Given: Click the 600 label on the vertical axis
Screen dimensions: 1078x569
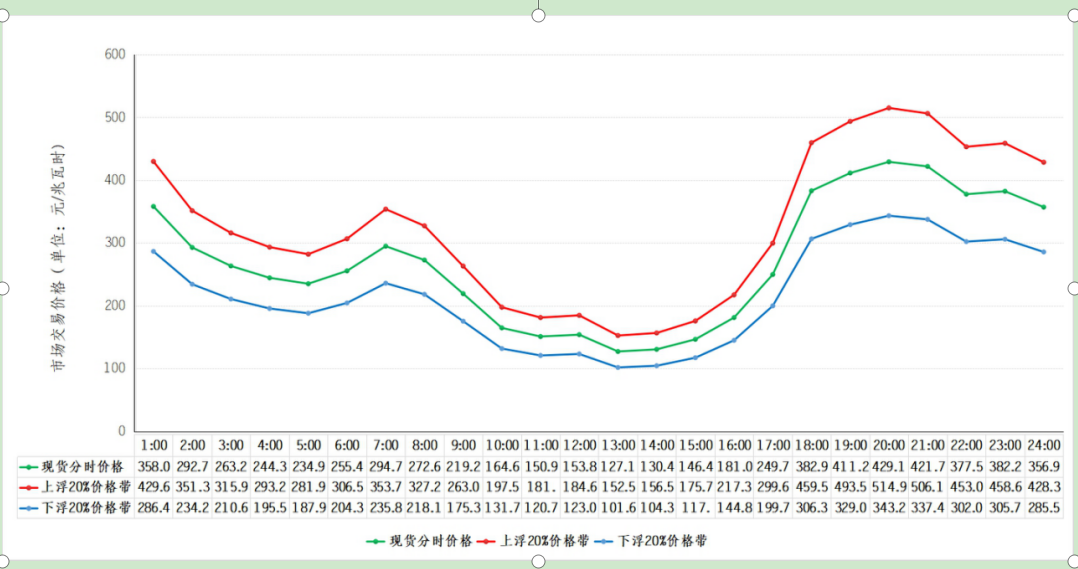Looking at the screenshot, I should (114, 55).
